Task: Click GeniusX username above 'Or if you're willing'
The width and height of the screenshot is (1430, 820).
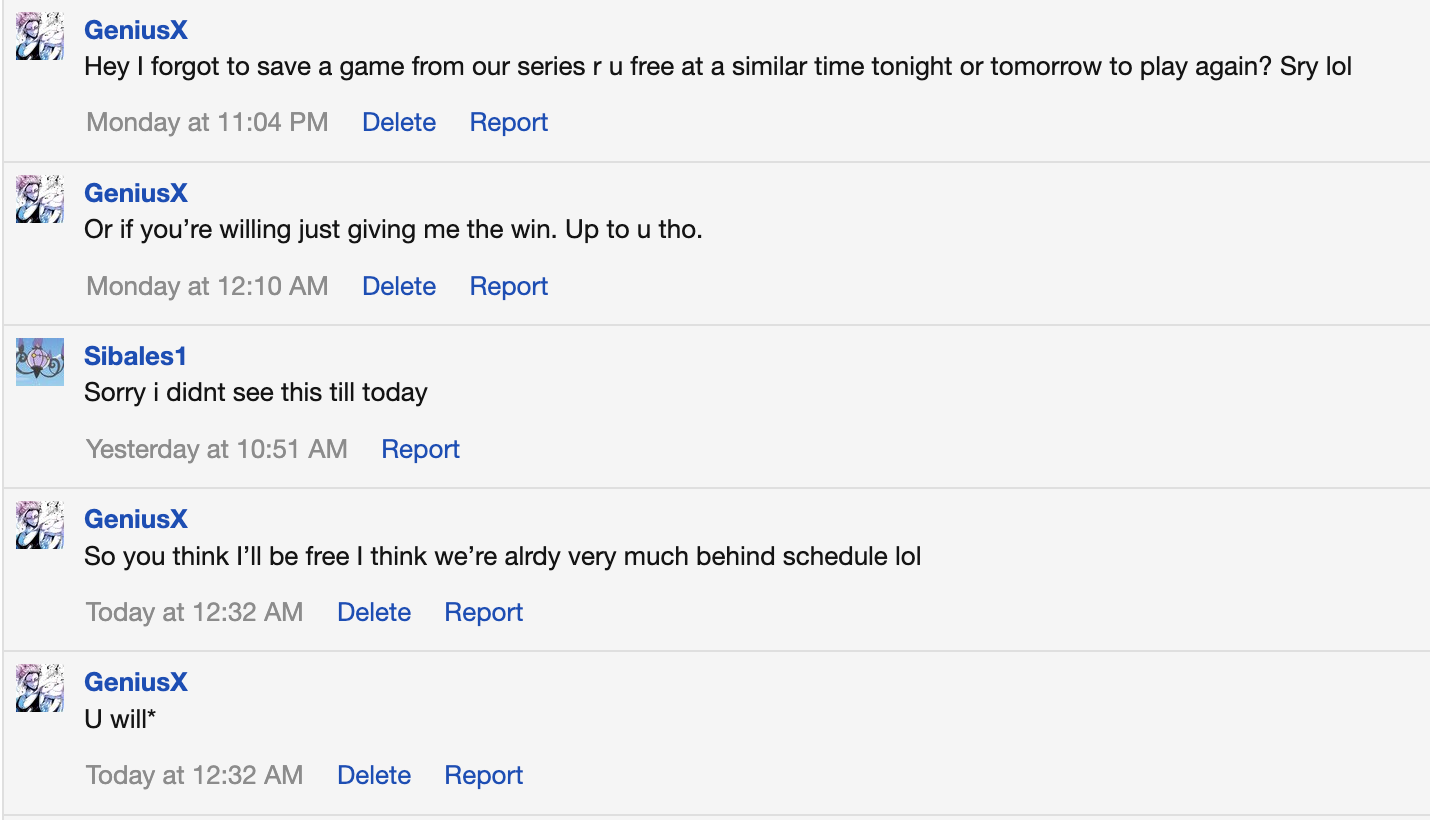Action: click(x=136, y=193)
